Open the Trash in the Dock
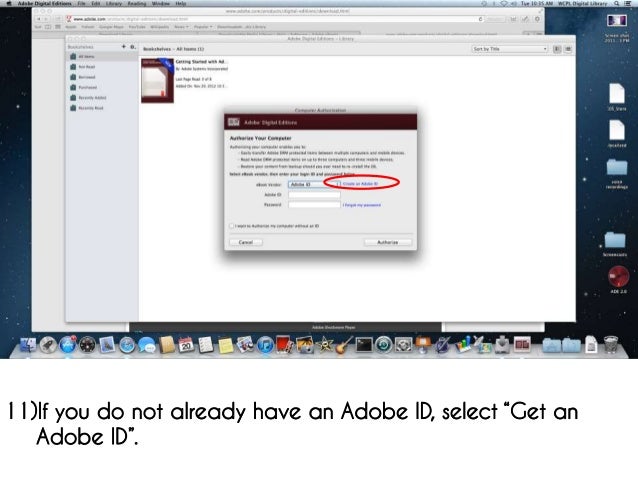Screen dimensions: 638x479 (x=610, y=345)
